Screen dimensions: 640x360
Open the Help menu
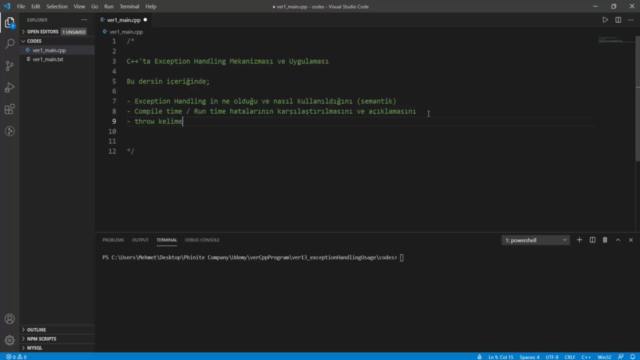coord(151,7)
